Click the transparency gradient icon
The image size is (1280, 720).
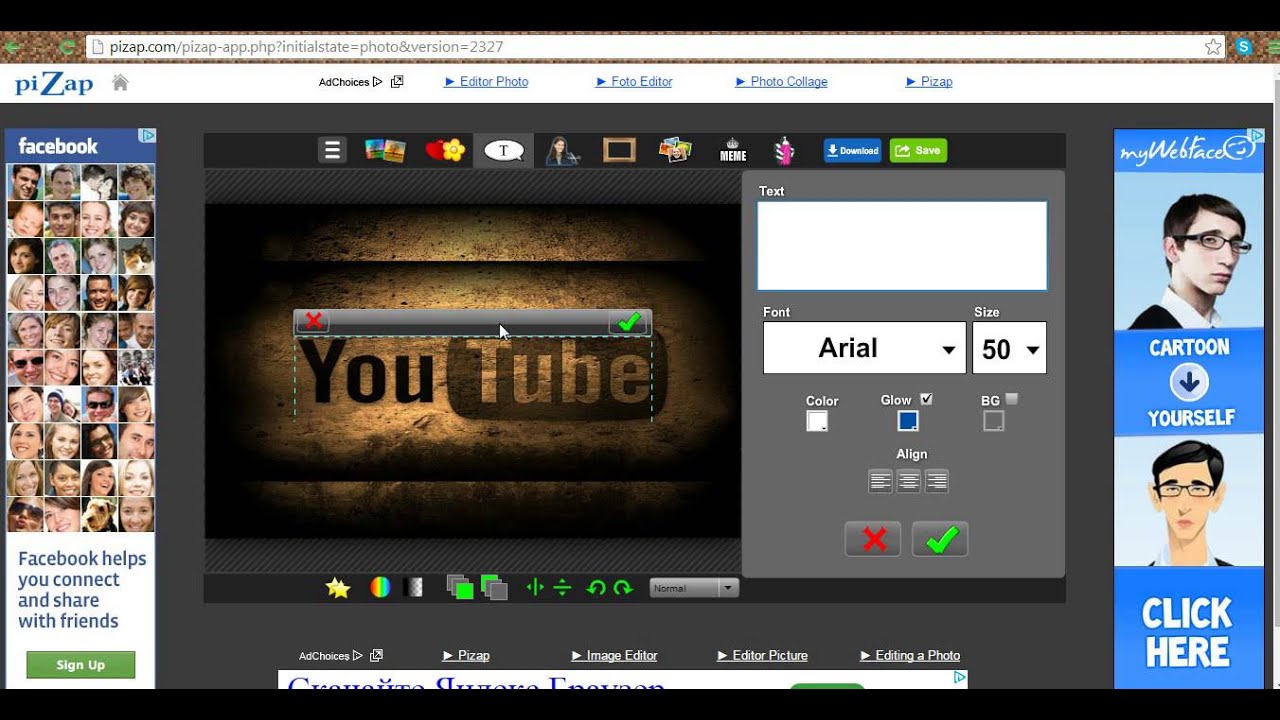point(413,588)
